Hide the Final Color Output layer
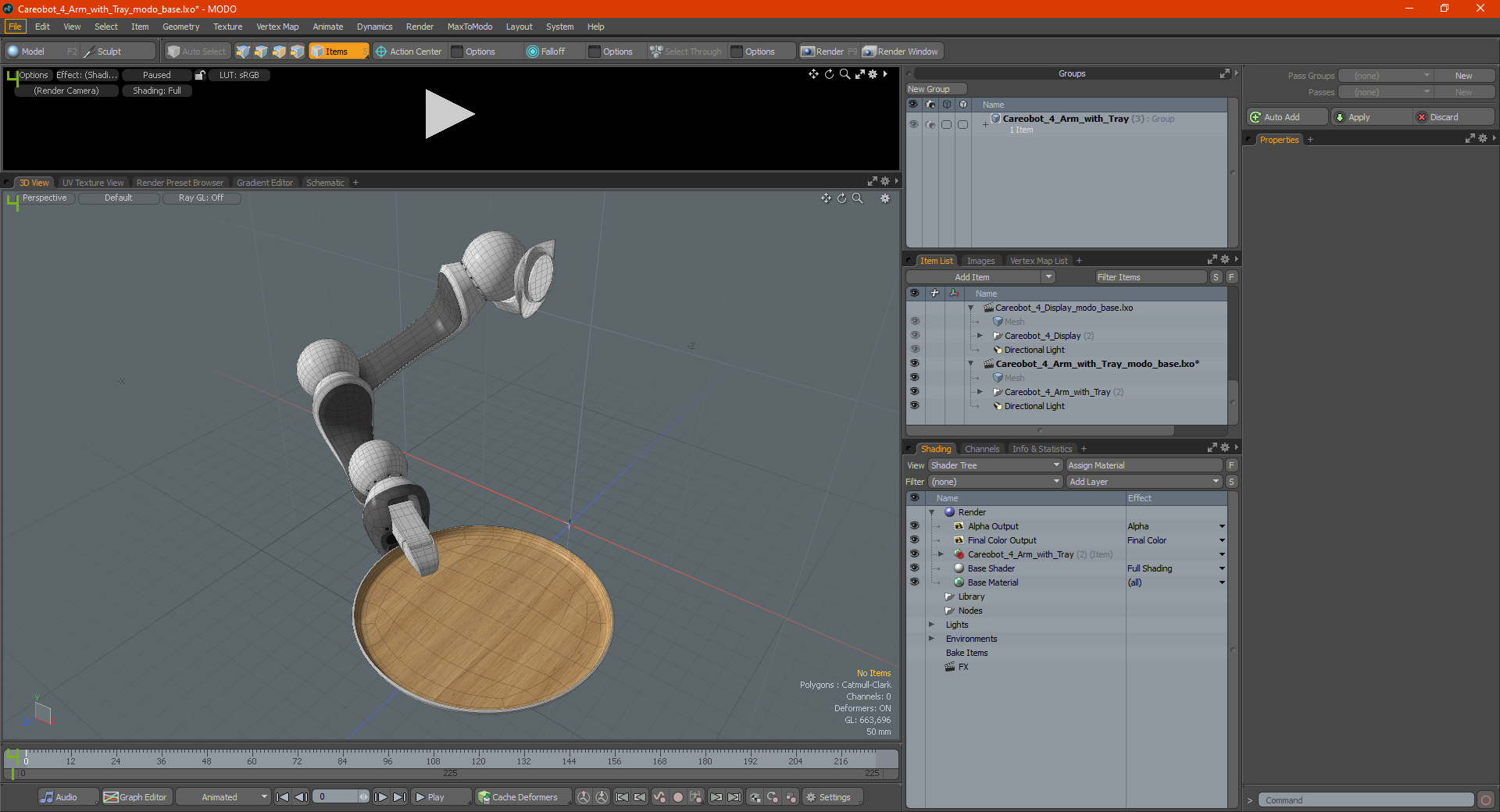The width and height of the screenshot is (1500, 812). tap(914, 540)
